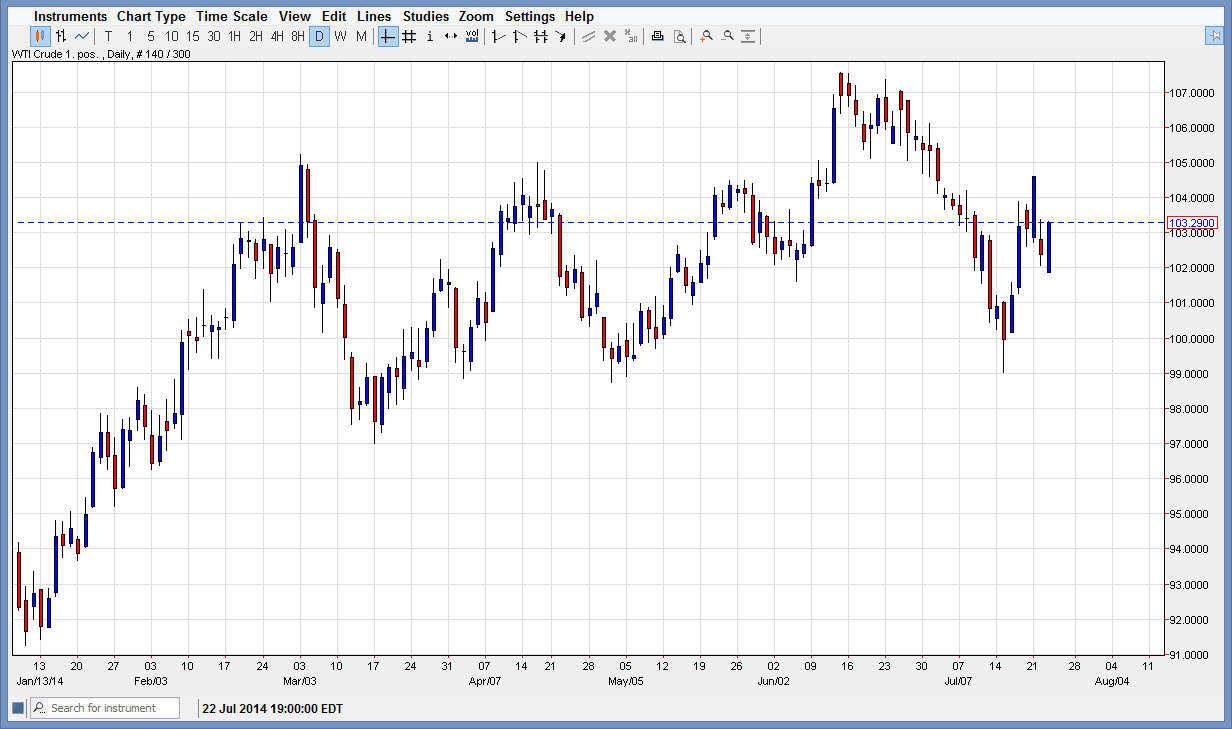
Task: Enable the crosshair cursor tool
Action: tap(386, 36)
